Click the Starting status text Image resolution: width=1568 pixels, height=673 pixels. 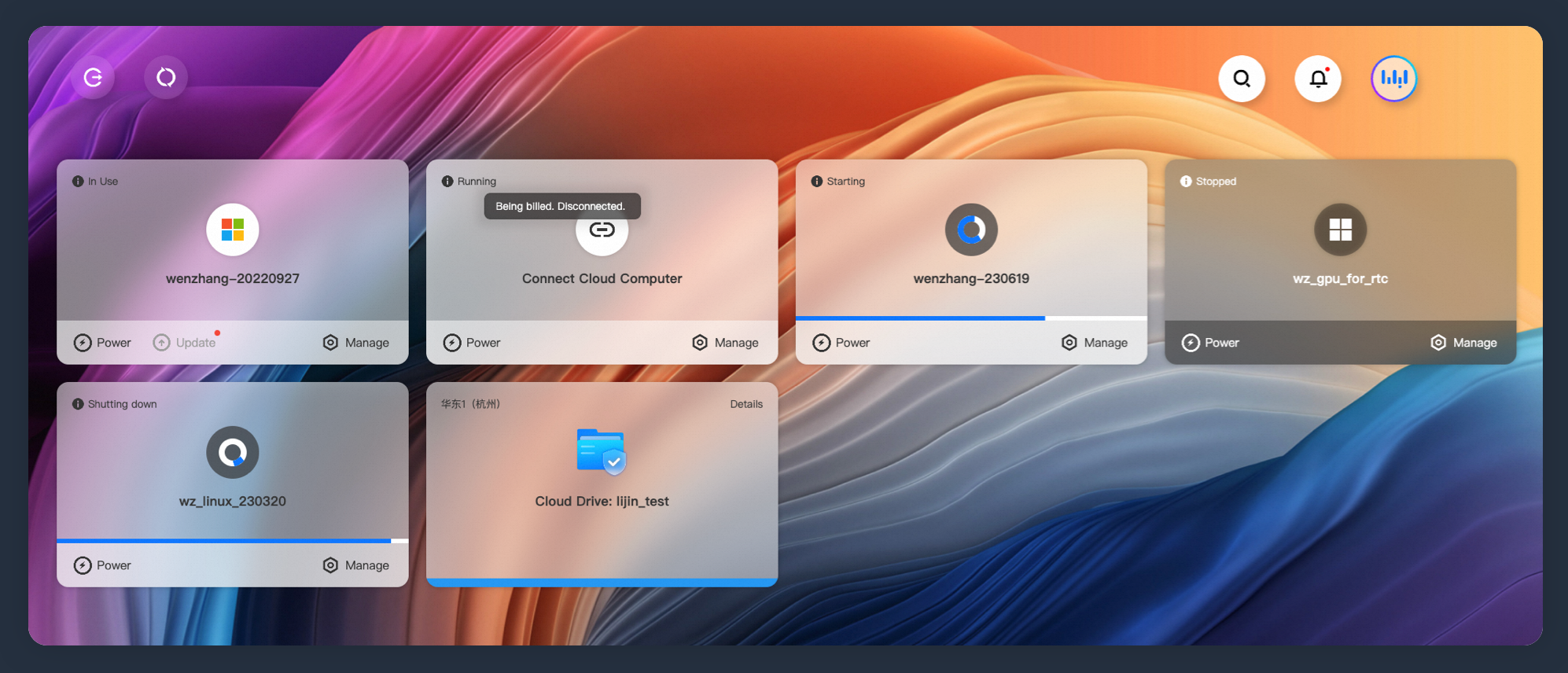coord(846,182)
